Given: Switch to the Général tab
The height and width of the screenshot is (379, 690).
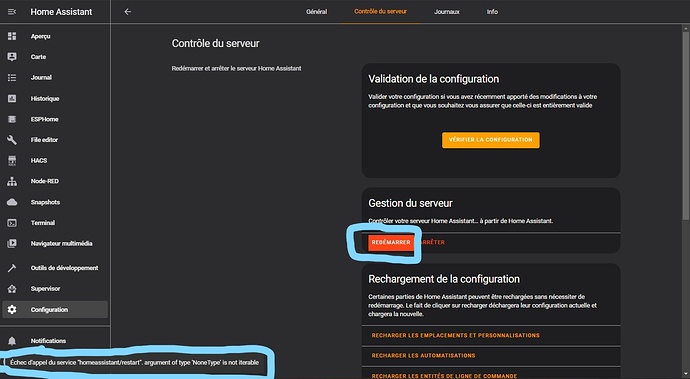Looking at the screenshot, I should click(316, 12).
